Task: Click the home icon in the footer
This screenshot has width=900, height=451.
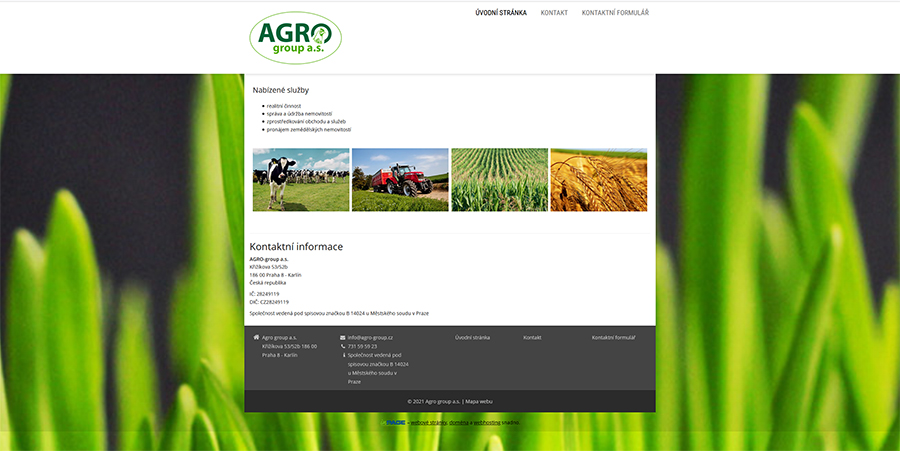Action: coord(256,337)
